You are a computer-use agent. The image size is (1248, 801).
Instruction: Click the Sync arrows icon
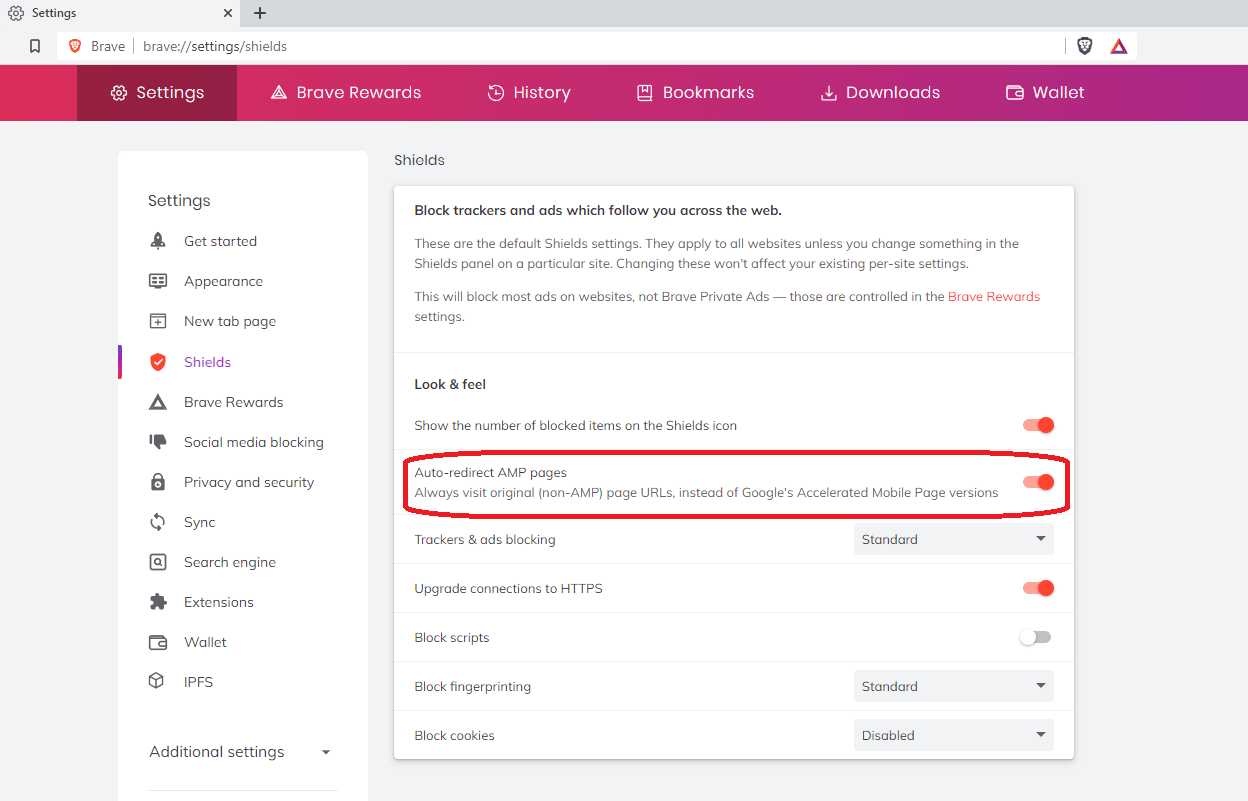pos(157,522)
